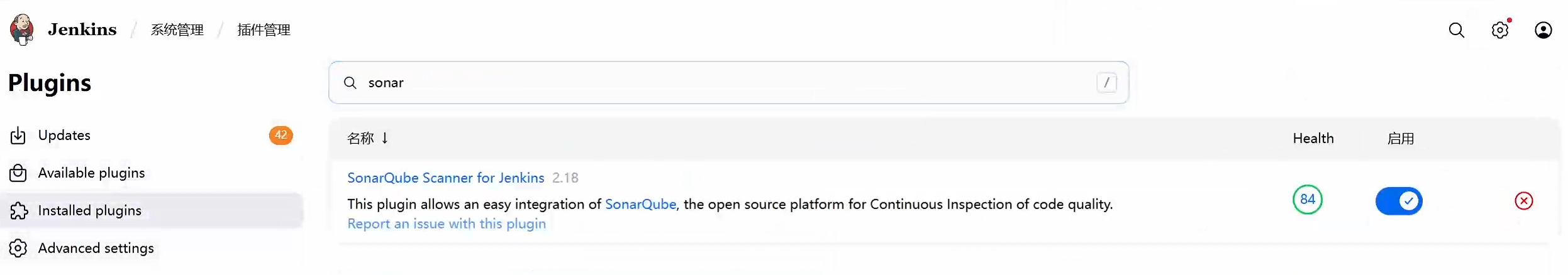Go to 插件管理 breadcrumb
This screenshot has height=275, width=1568.
coord(264,30)
